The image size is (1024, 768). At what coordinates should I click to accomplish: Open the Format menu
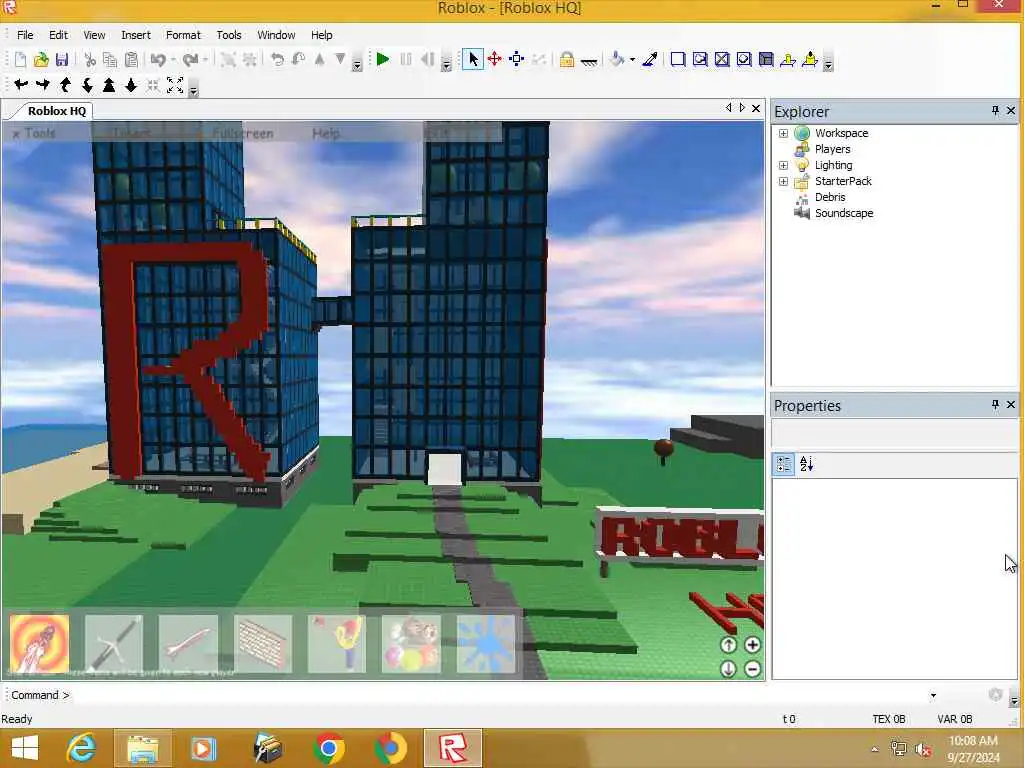click(x=183, y=35)
